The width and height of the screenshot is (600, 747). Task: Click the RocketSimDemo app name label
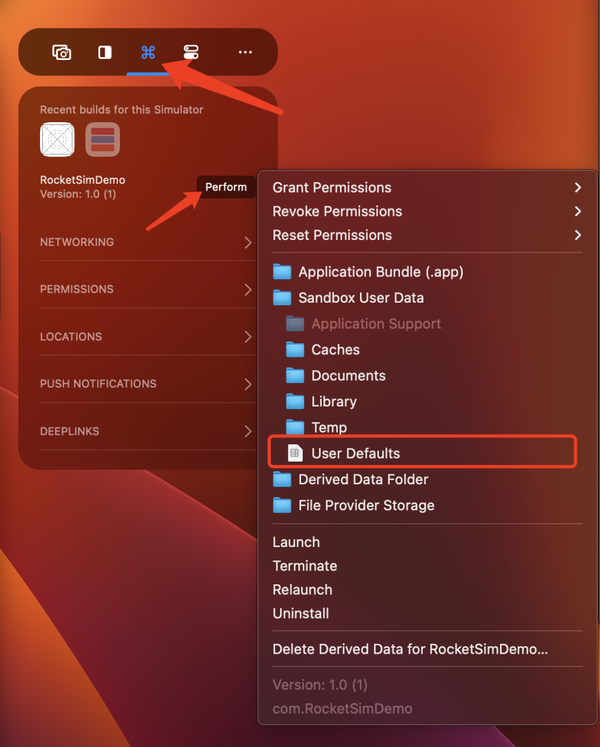[82, 180]
